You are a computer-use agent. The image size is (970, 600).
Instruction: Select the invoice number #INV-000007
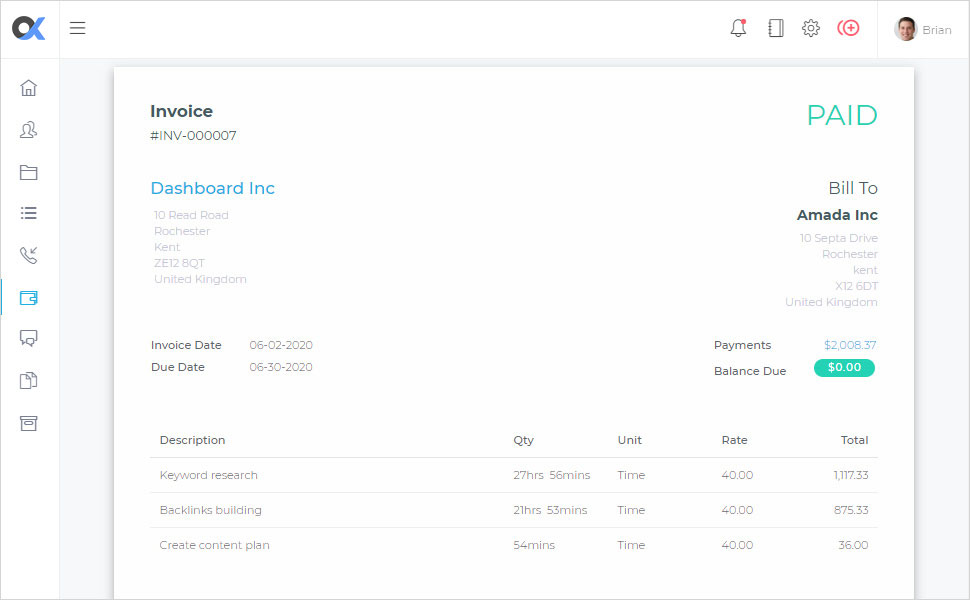(193, 135)
